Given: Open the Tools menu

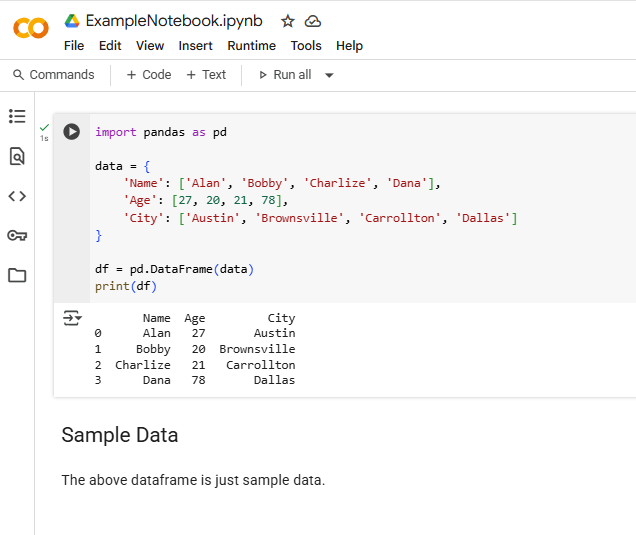Looking at the screenshot, I should click(x=306, y=46).
